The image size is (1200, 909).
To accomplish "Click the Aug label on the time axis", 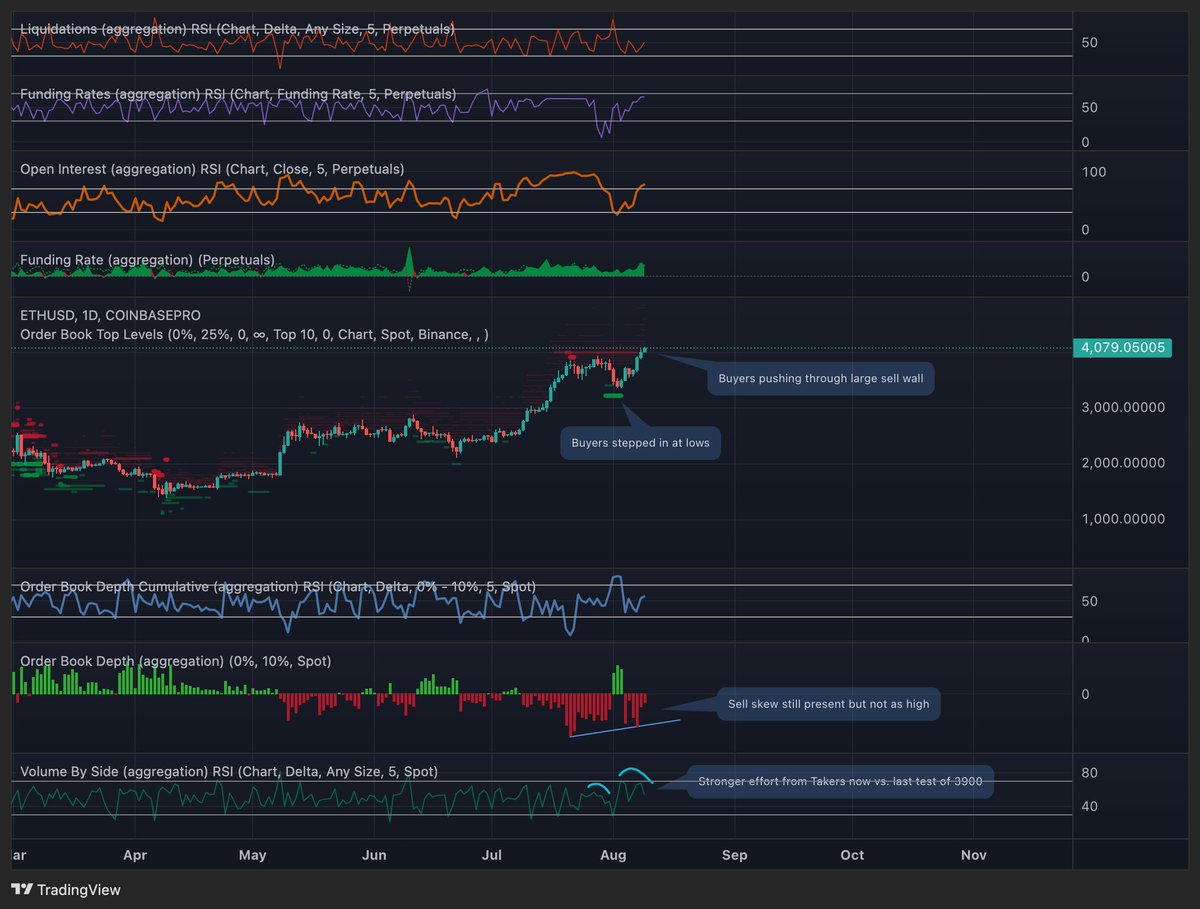I will (613, 855).
